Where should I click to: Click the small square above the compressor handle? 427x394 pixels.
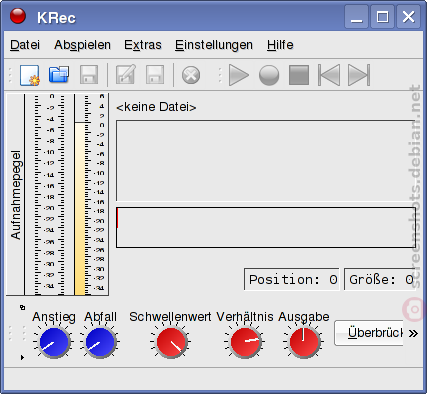click(x=22, y=307)
